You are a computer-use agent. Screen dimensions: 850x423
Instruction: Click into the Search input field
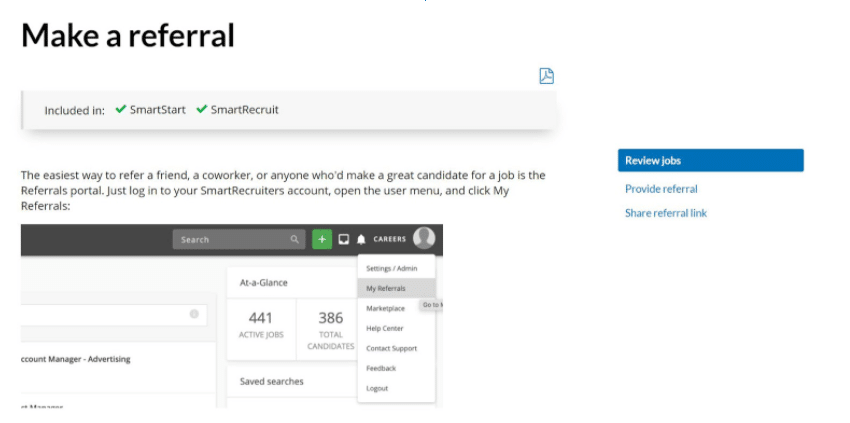coord(230,240)
